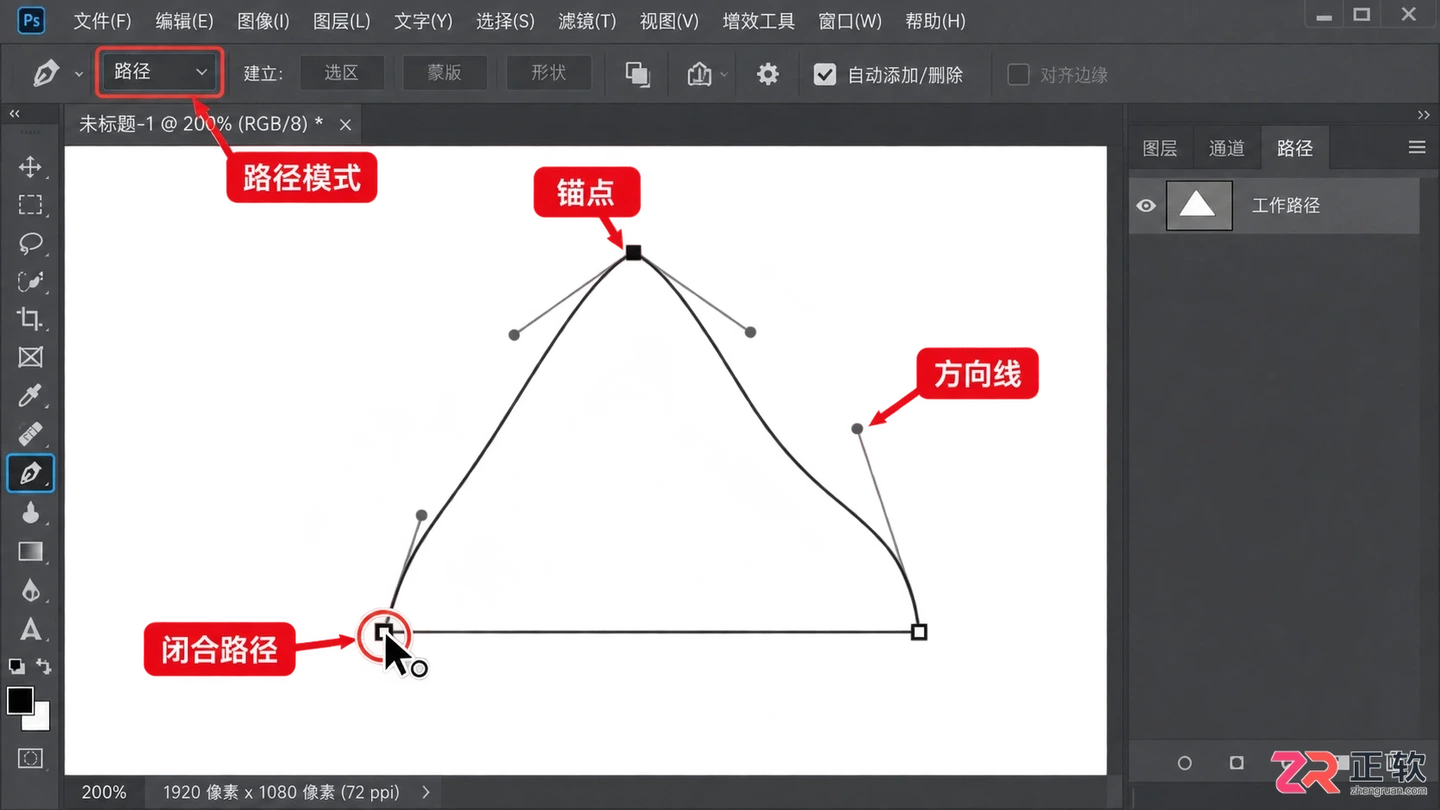Collapse the right panels dock
Viewport: 1440px width, 810px height.
pyautogui.click(x=1424, y=114)
